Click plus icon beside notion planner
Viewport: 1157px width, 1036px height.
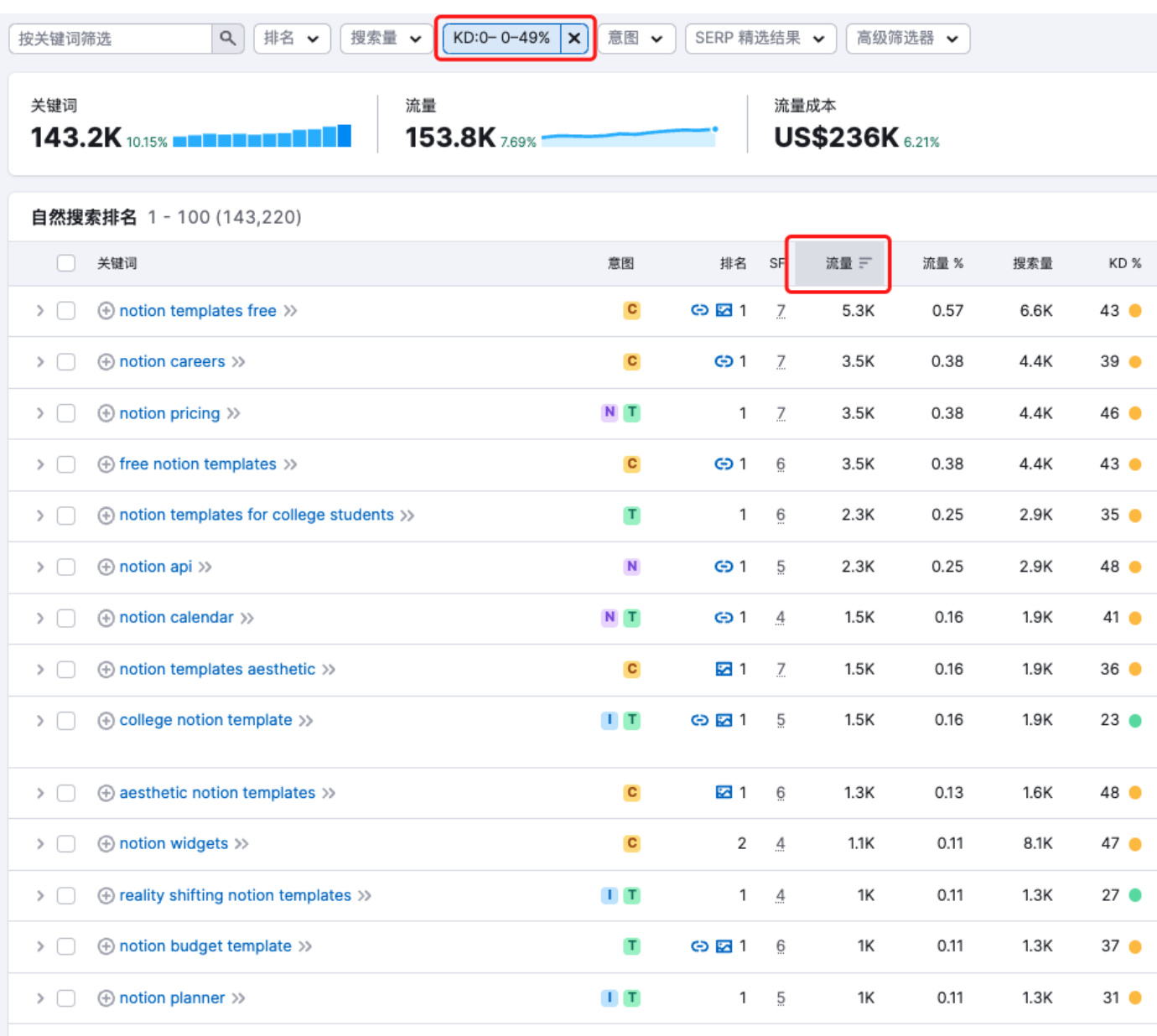click(106, 998)
